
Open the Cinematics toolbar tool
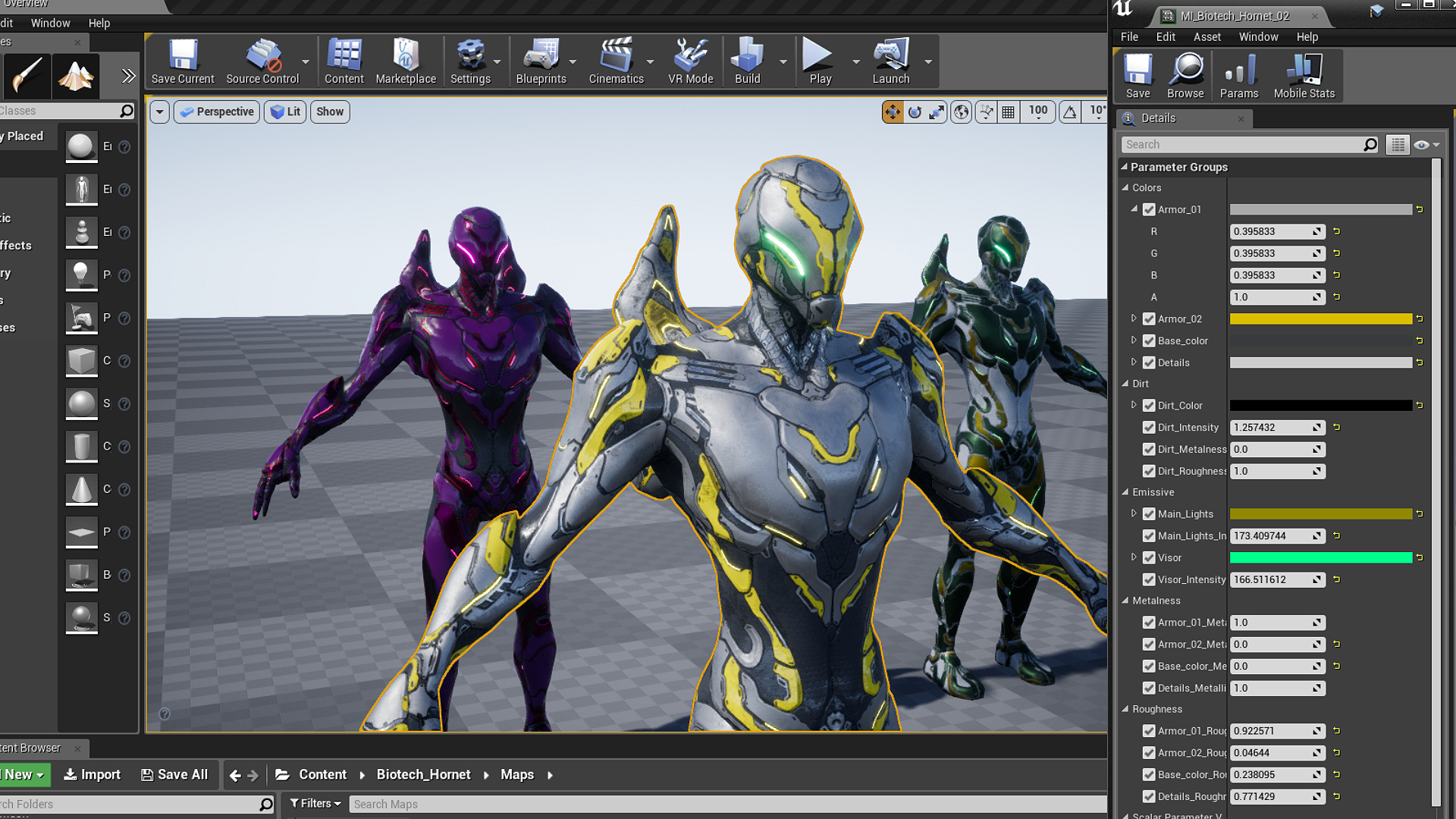pos(616,61)
